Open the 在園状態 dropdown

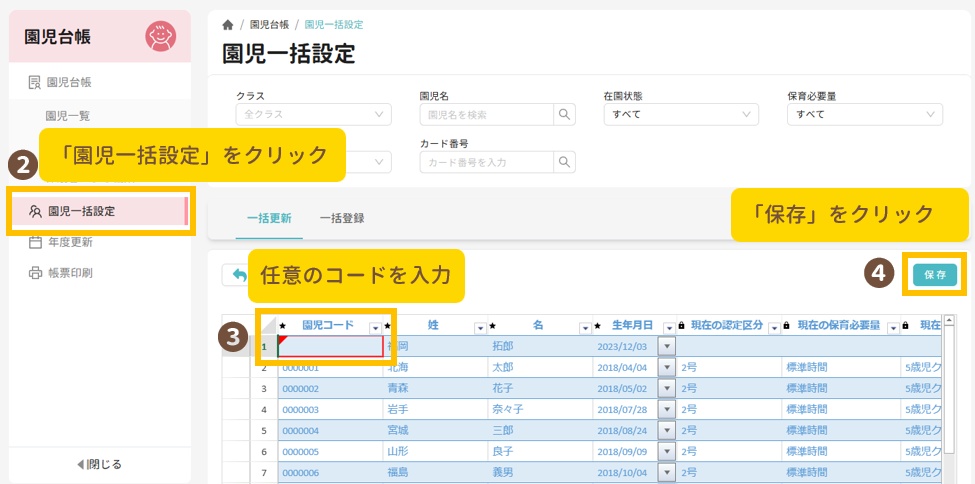tap(680, 114)
